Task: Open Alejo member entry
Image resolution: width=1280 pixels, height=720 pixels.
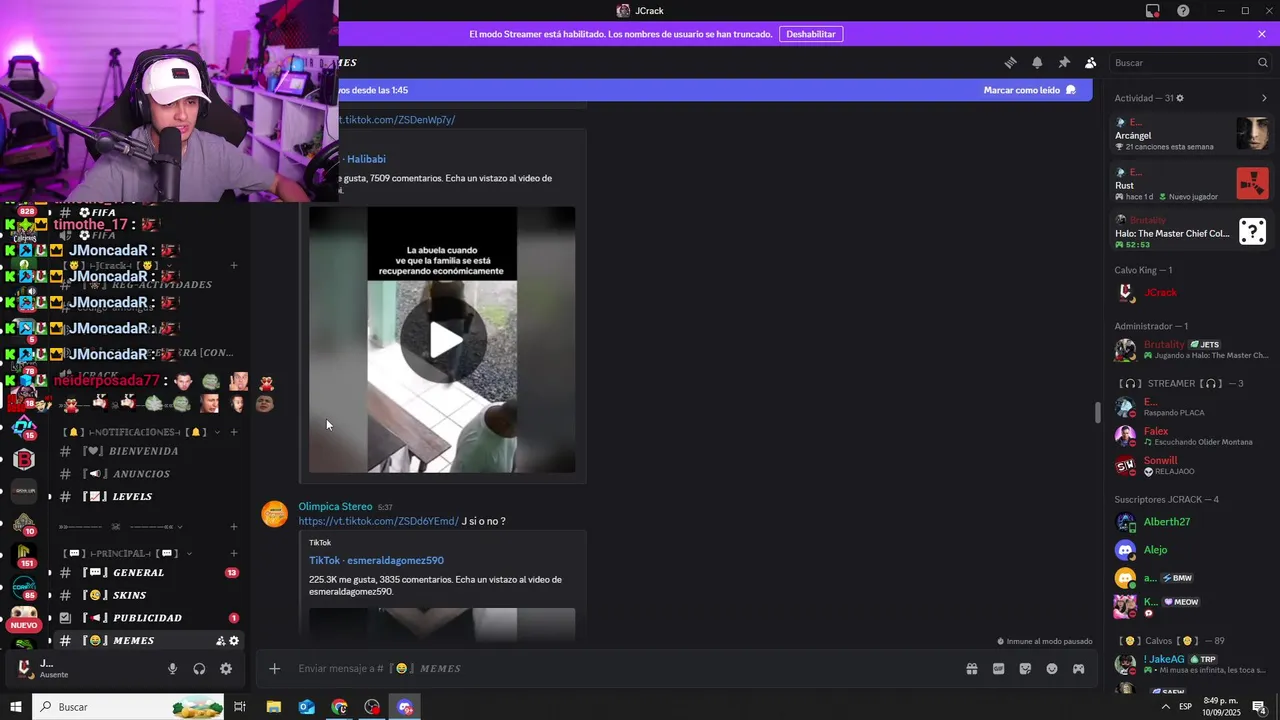Action: [x=1190, y=550]
